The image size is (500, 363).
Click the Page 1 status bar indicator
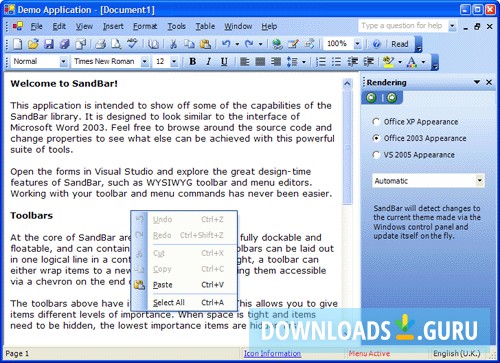17,353
